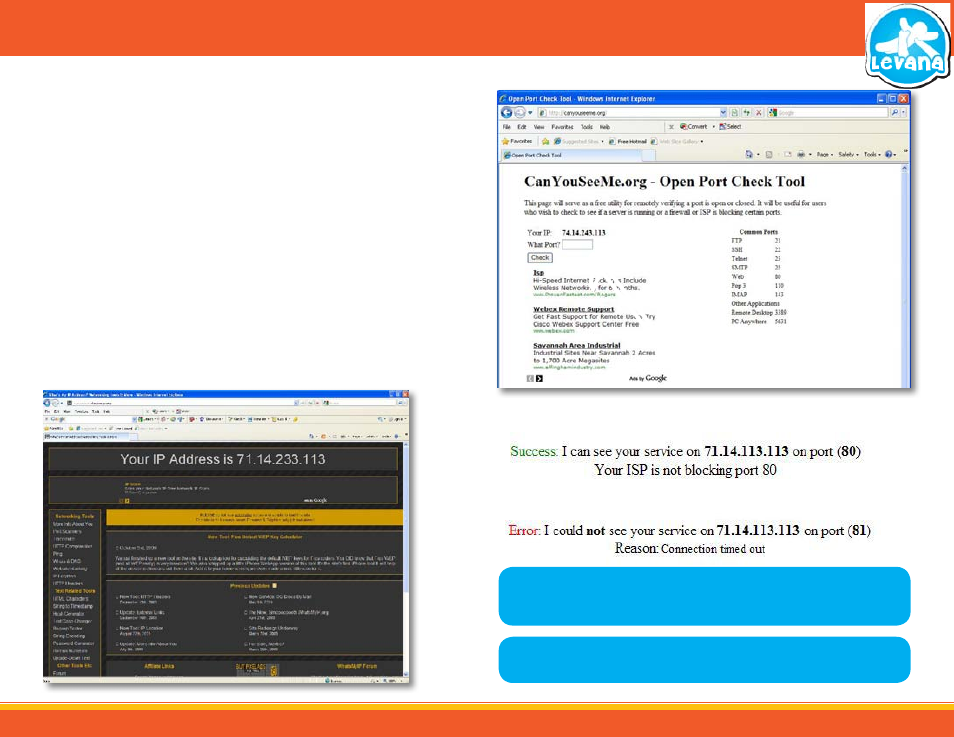Open the Tools menu in the menu bar
The height and width of the screenshot is (737, 954).
click(x=587, y=127)
